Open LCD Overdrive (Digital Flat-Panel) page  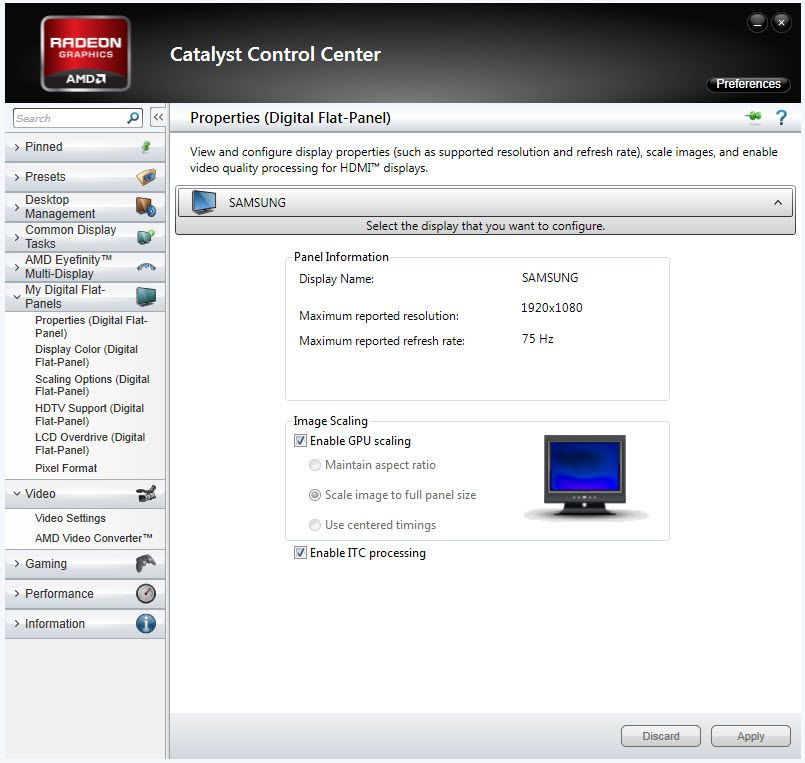pos(90,444)
